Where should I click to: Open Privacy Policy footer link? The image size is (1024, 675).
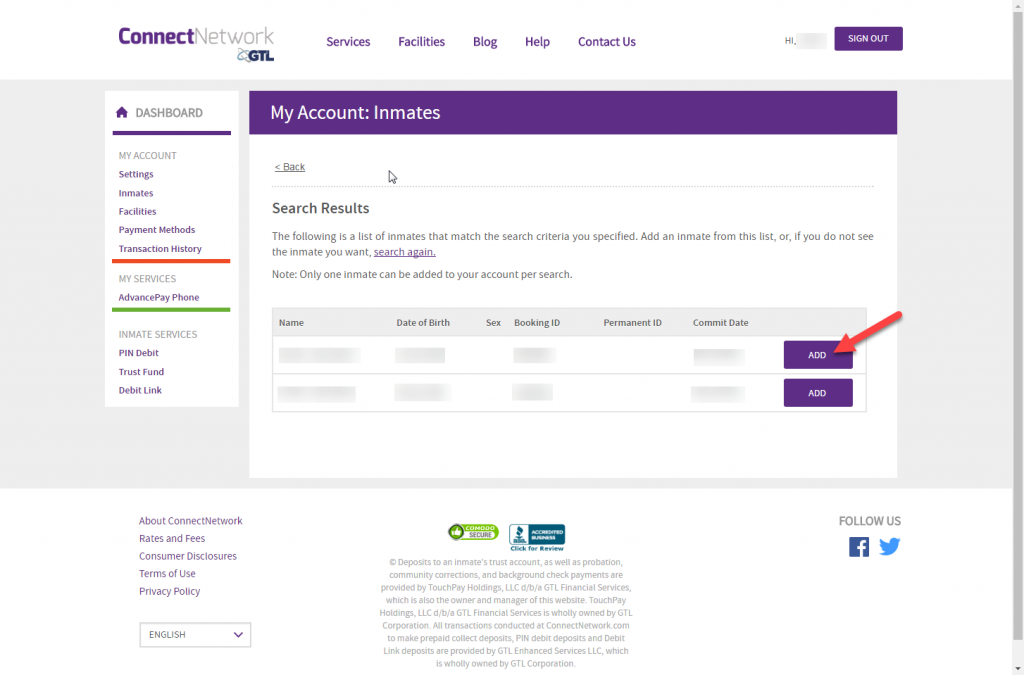point(170,591)
